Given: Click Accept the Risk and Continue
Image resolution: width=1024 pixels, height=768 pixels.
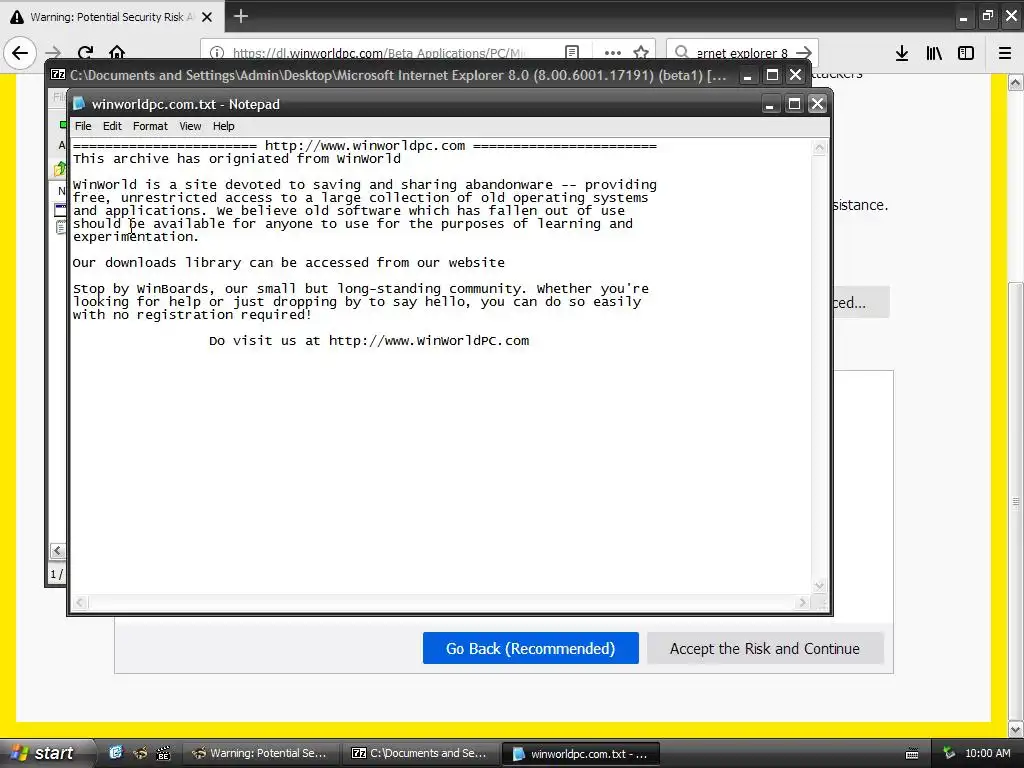Looking at the screenshot, I should point(765,648).
